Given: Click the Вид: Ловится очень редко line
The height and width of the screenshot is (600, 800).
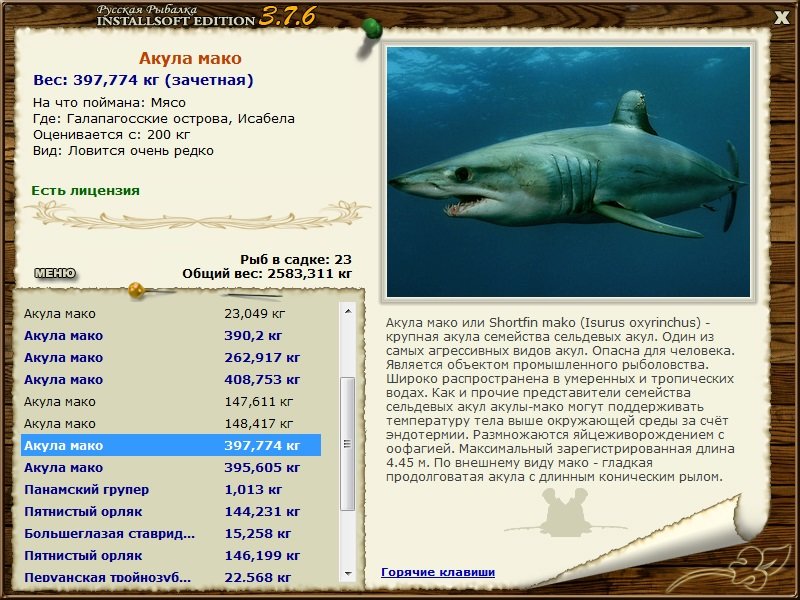Looking at the screenshot, I should point(123,151).
